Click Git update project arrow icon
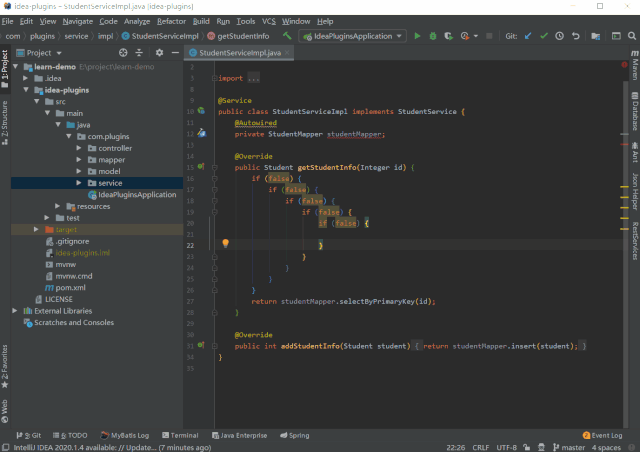This screenshot has width=640, height=452. click(x=528, y=36)
